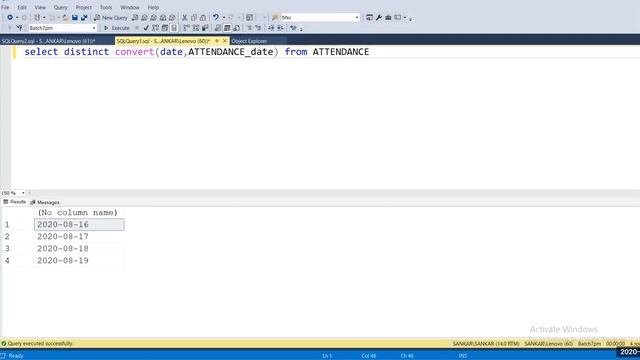Click Comment out selected lines icon
The image size is (640, 360).
point(250,28)
